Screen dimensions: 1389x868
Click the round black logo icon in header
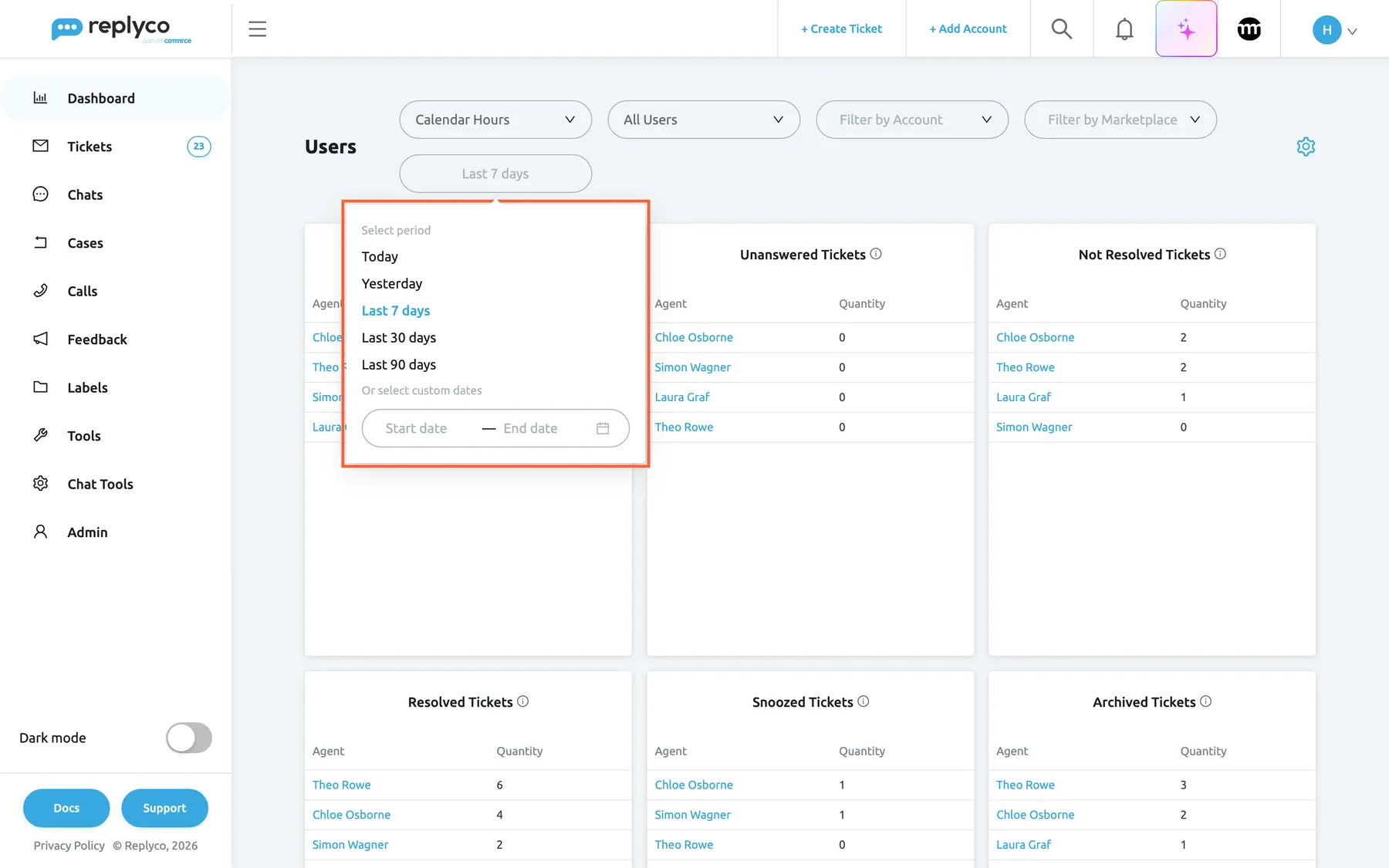pos(1249,29)
